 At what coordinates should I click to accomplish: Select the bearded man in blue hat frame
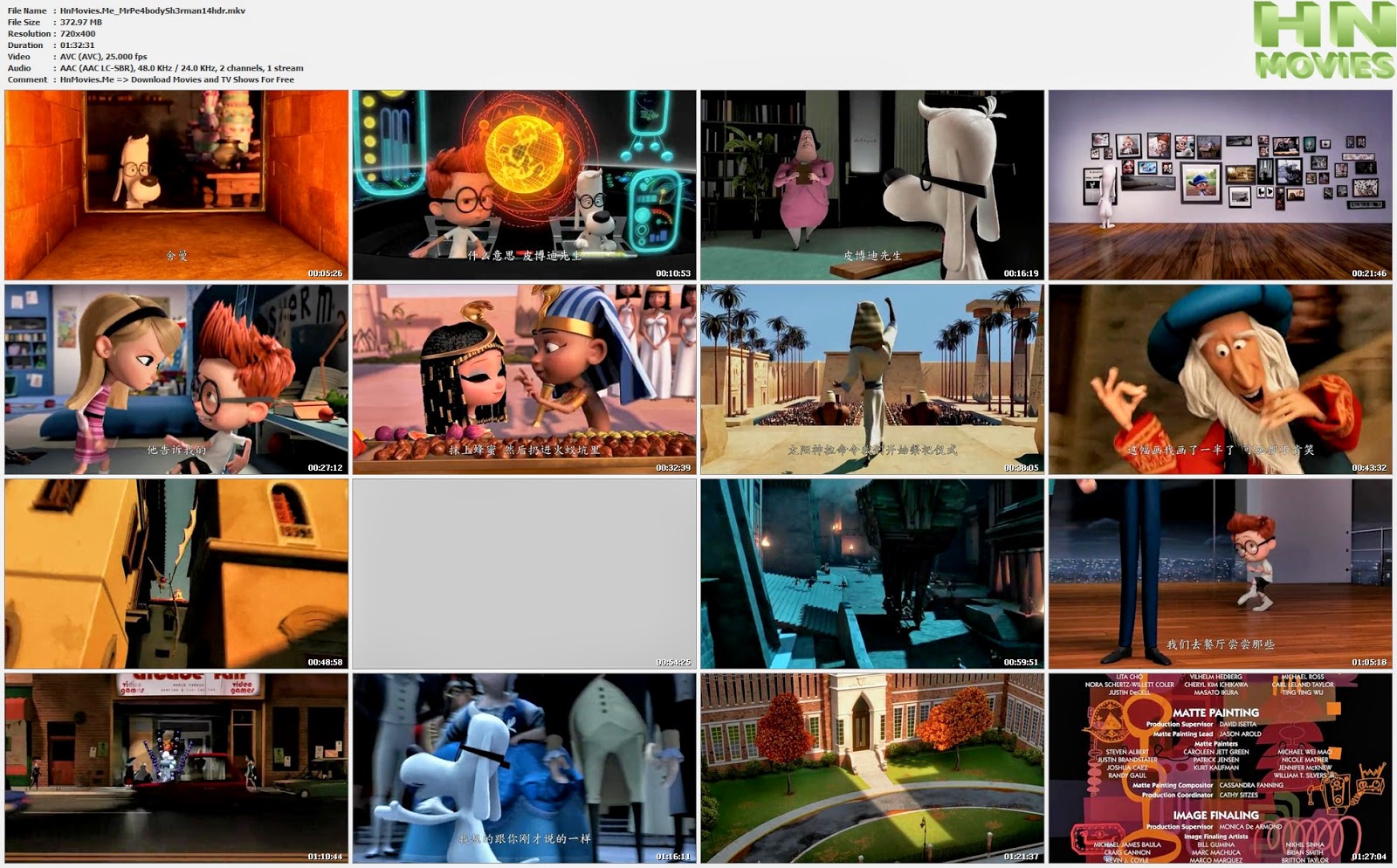[x=1221, y=379]
